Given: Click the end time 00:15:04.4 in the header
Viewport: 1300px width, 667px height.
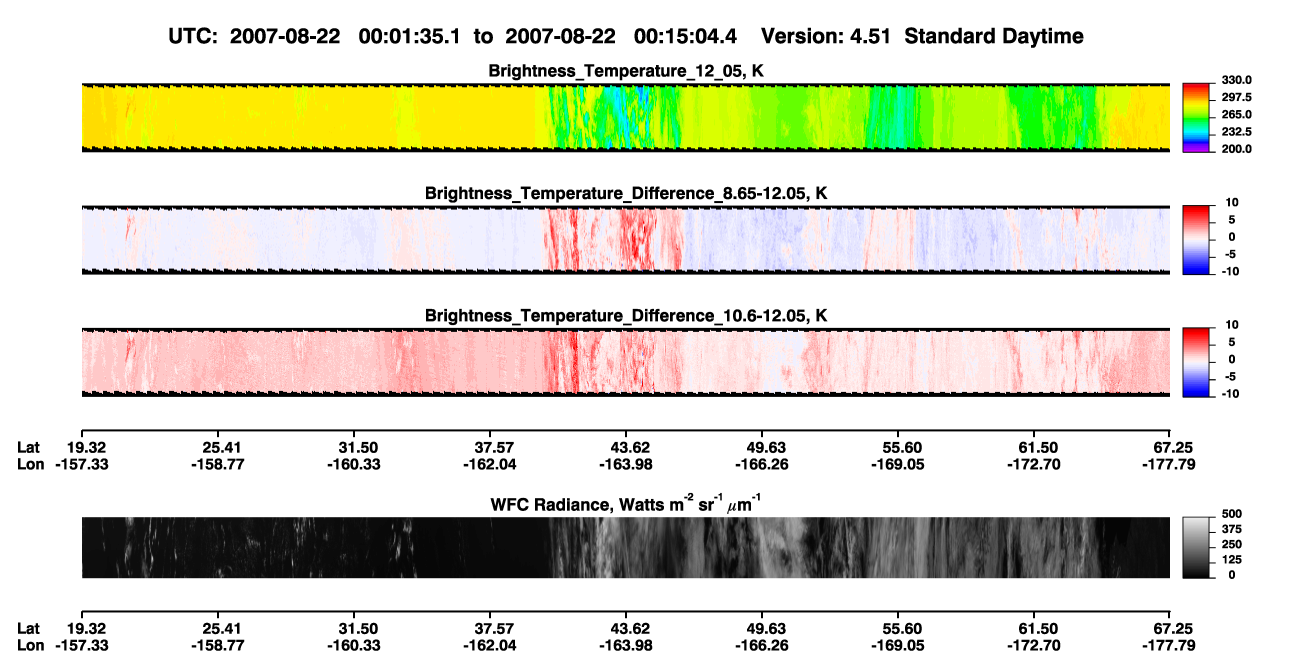Looking at the screenshot, I should point(684,37).
